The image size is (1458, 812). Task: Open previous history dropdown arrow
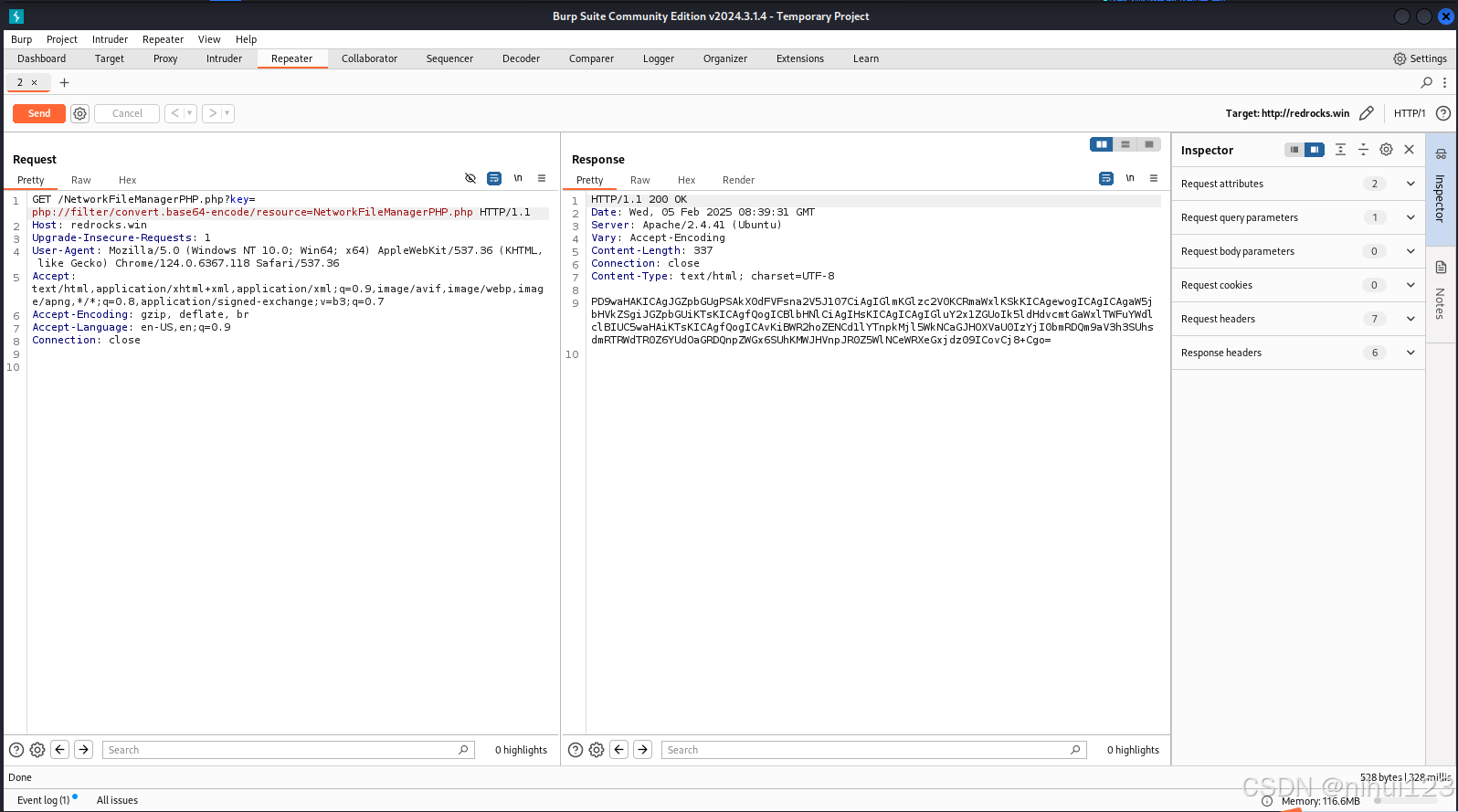tap(190, 113)
